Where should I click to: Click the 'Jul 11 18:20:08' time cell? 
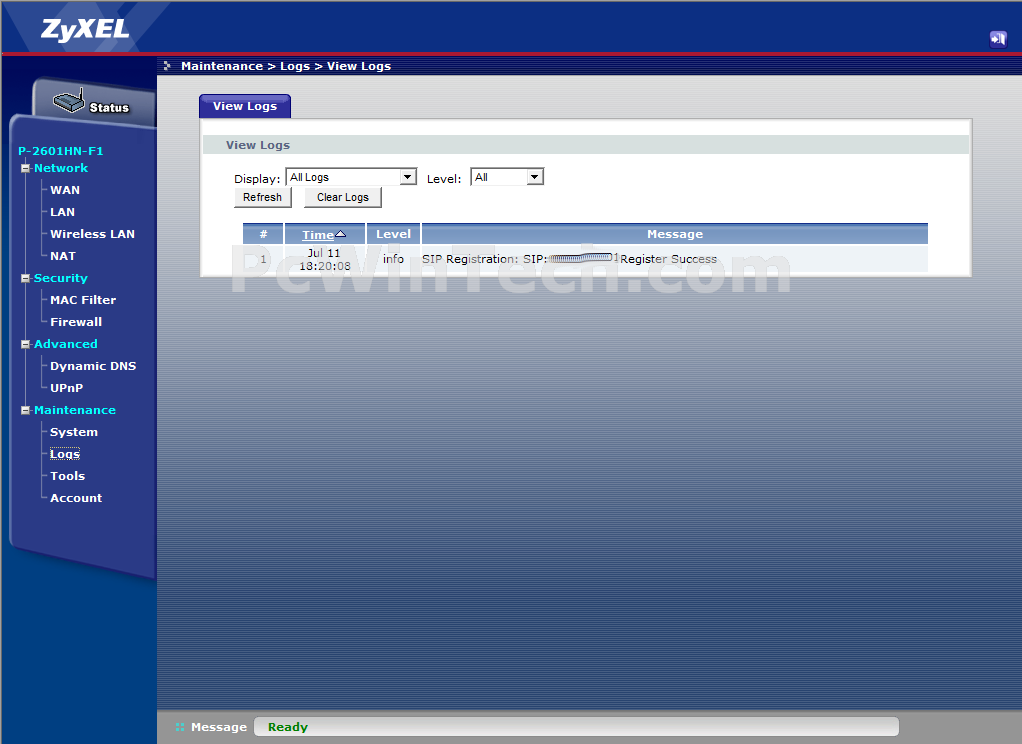[x=325, y=259]
